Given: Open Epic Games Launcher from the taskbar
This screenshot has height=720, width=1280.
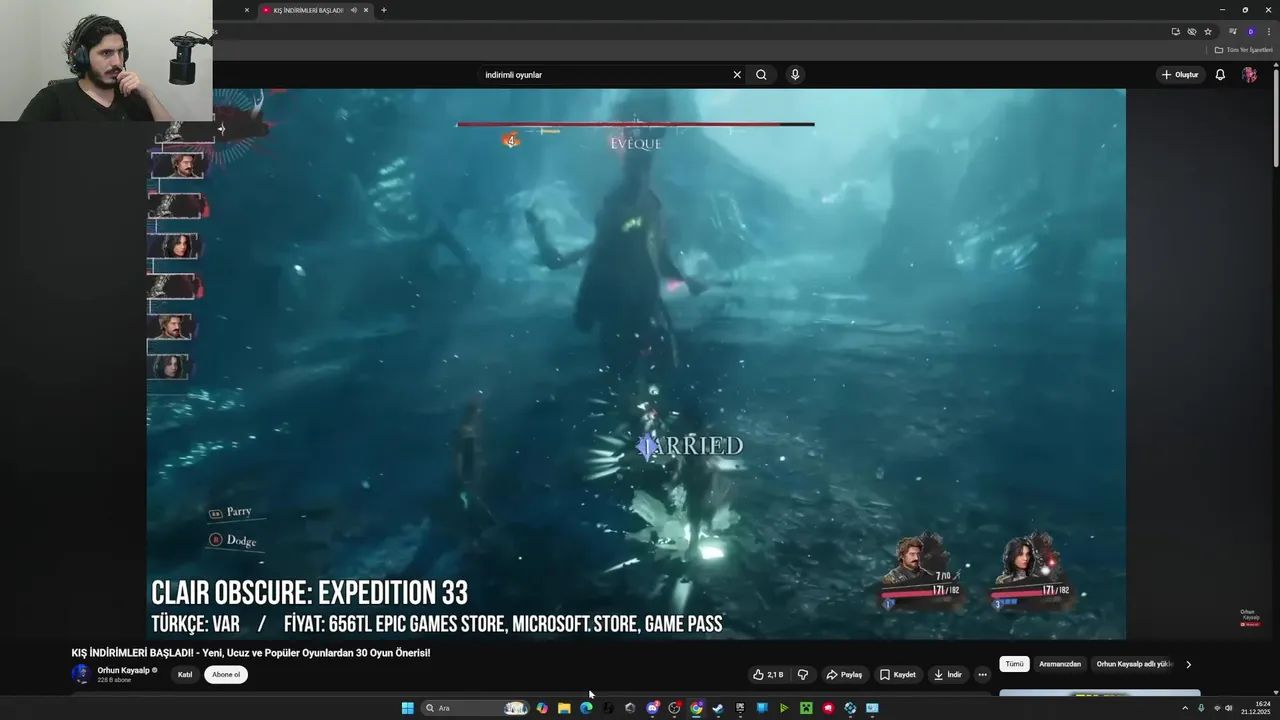Looking at the screenshot, I should click(x=740, y=708).
